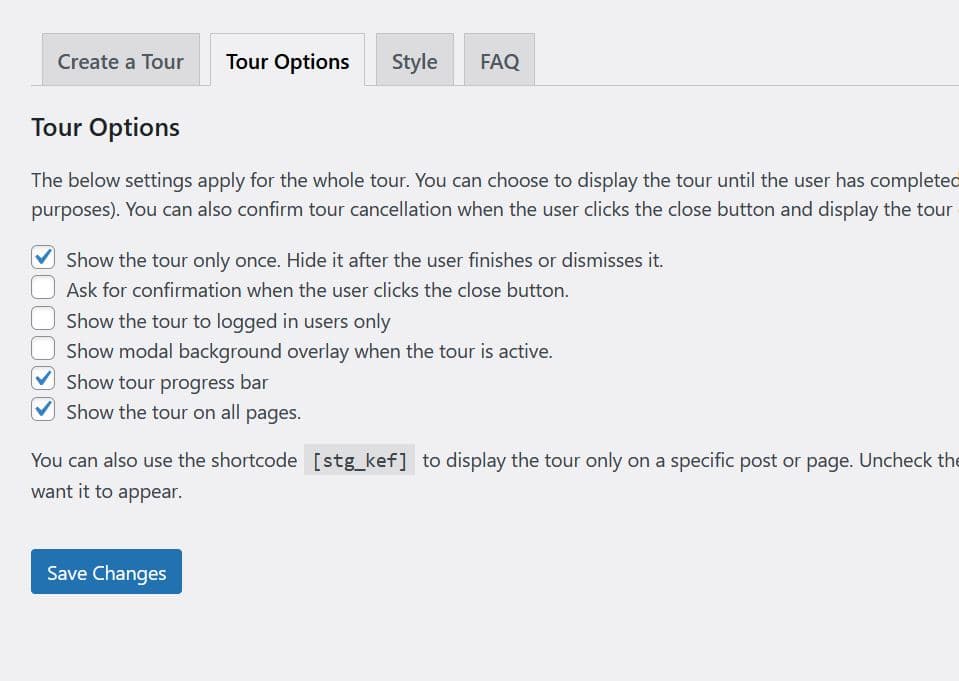Click the "Ask for confirmation" label text

(317, 291)
